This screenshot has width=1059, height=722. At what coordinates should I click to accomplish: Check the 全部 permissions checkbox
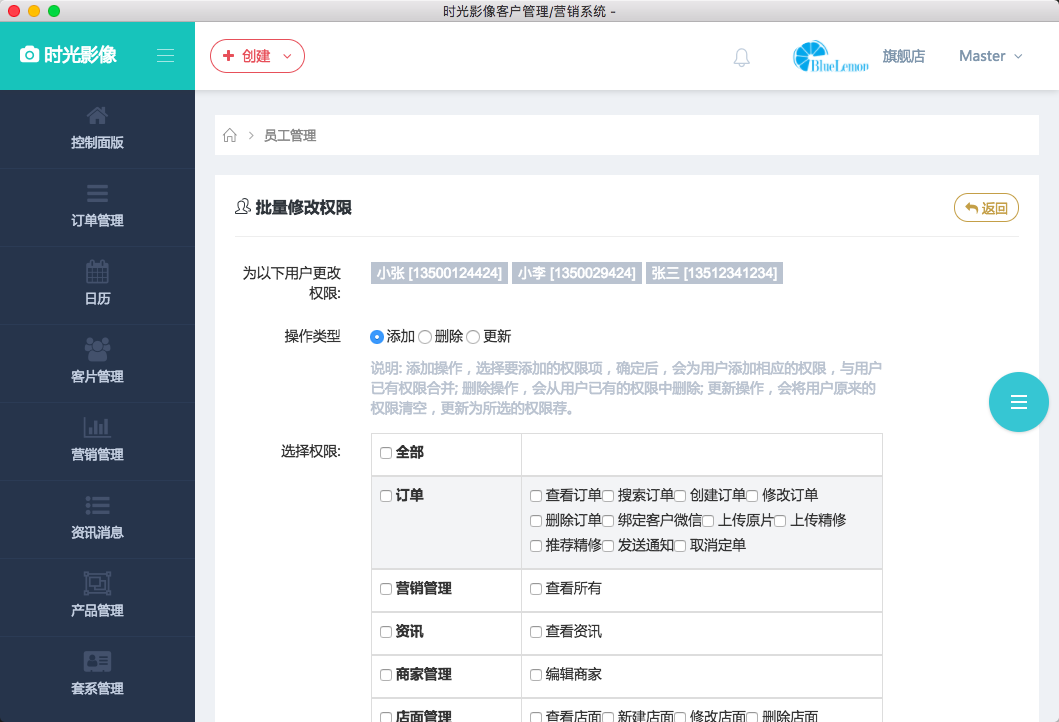[x=384, y=453]
